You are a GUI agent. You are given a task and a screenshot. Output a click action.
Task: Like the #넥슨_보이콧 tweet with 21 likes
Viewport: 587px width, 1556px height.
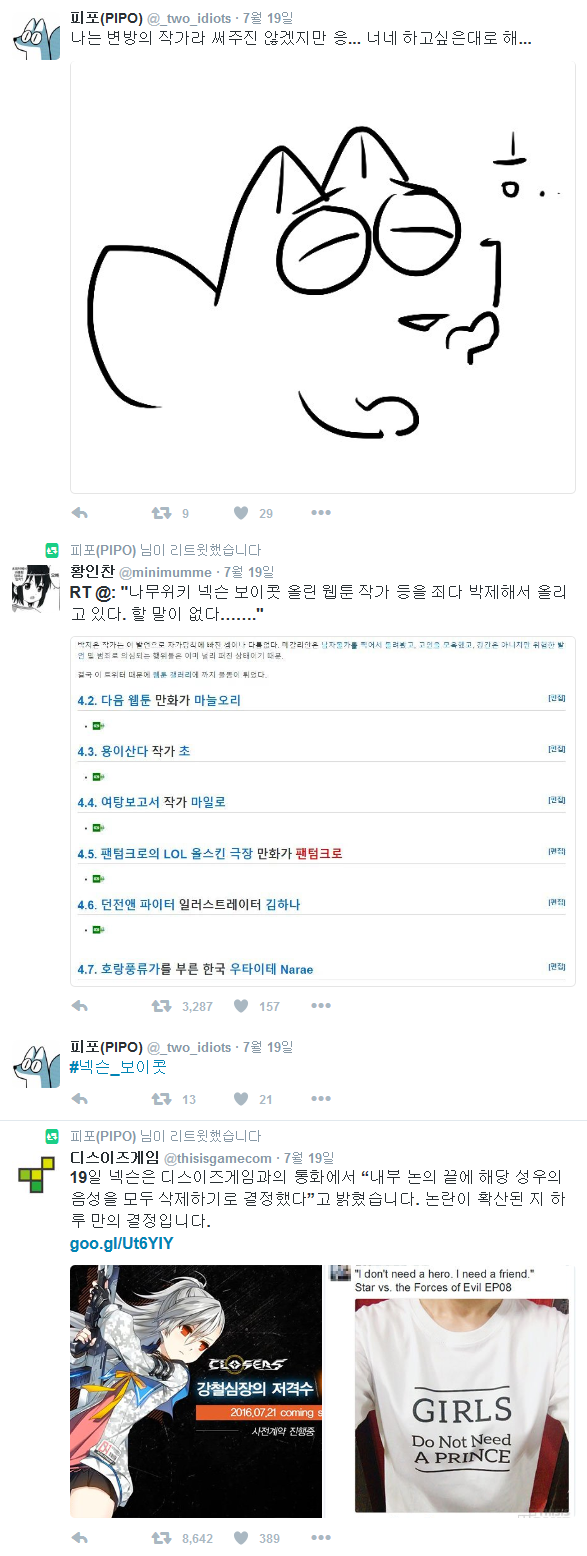241,1099
